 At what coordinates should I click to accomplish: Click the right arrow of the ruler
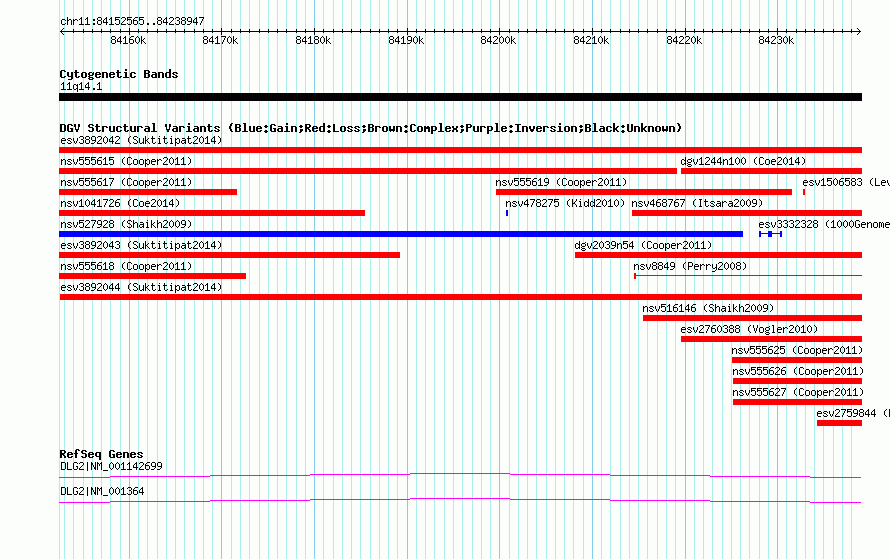click(x=858, y=31)
